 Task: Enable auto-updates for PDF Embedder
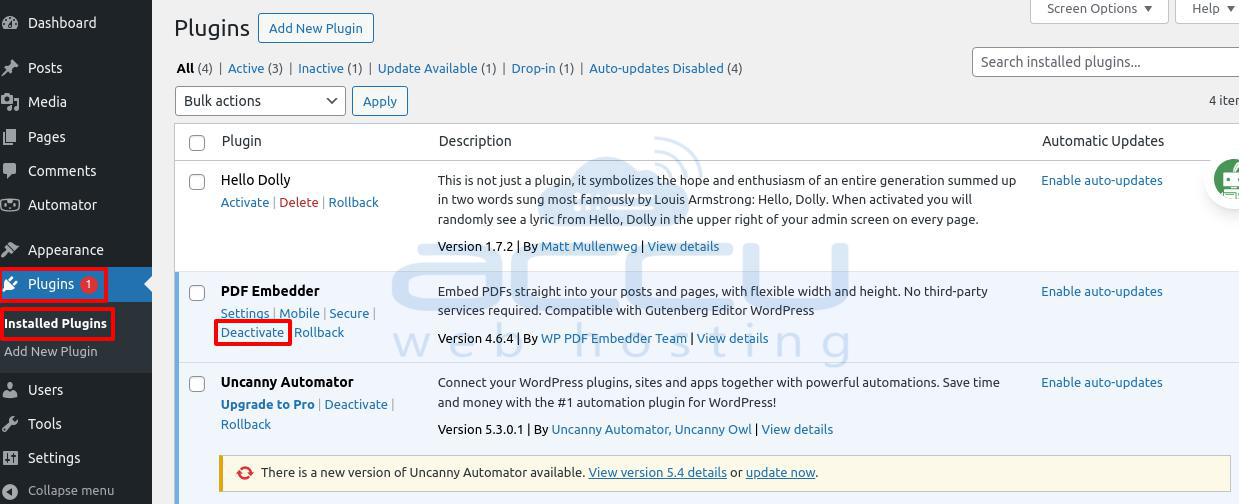1102,292
